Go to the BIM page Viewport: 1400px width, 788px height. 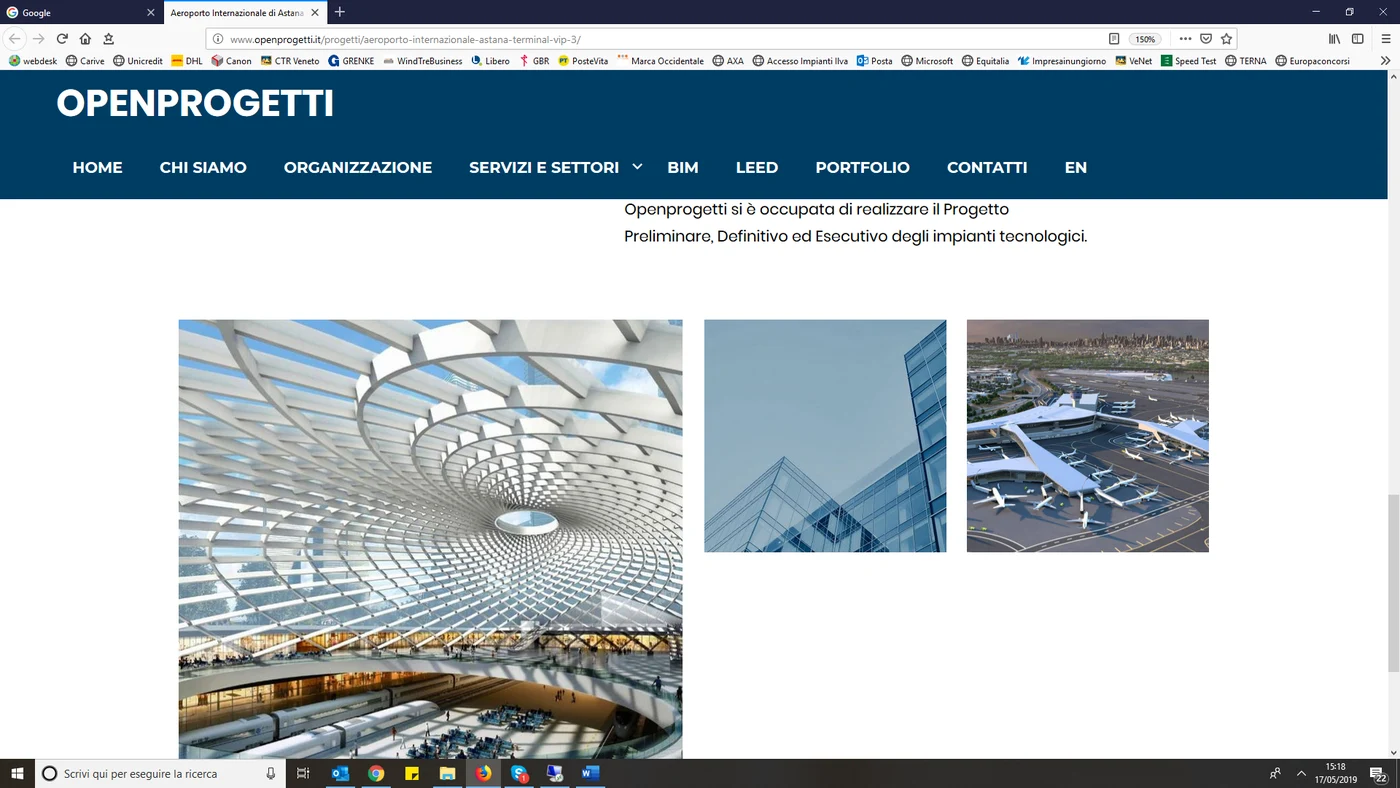pos(683,168)
